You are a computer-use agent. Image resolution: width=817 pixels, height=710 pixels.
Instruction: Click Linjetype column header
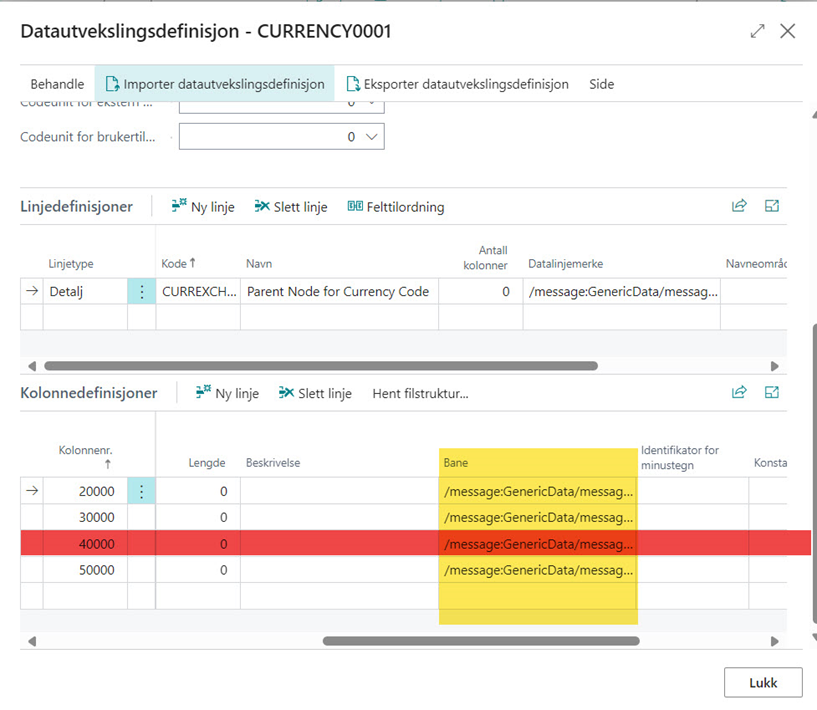[71, 264]
